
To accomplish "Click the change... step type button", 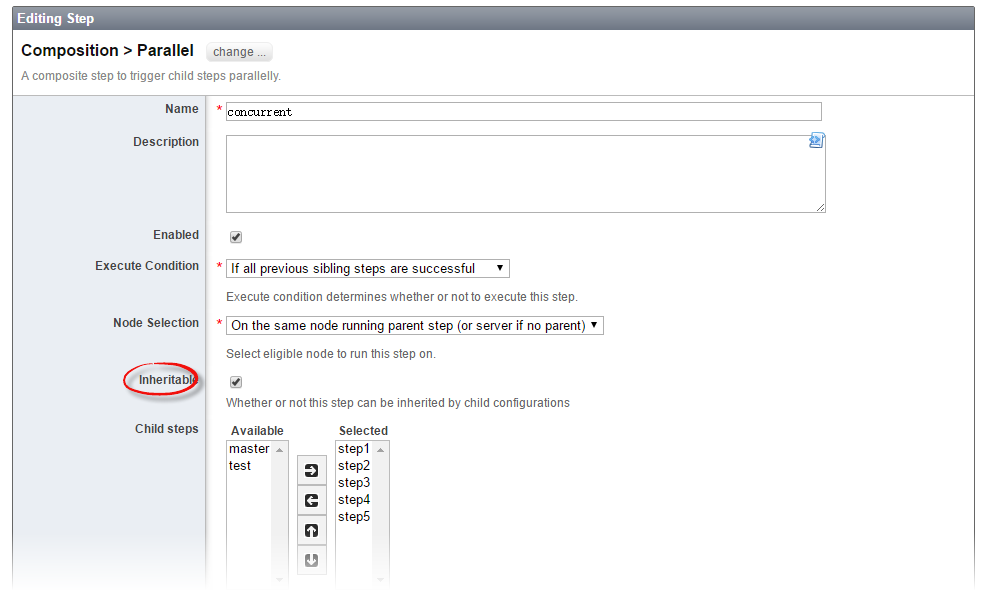I will click(x=239, y=52).
